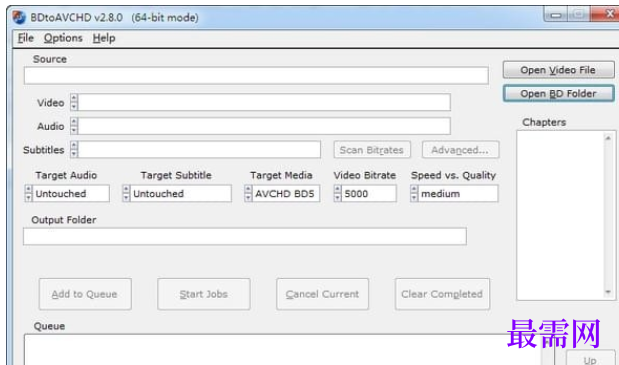Click the Open Video File button
Viewport: 619px width, 365px height.
pos(558,70)
